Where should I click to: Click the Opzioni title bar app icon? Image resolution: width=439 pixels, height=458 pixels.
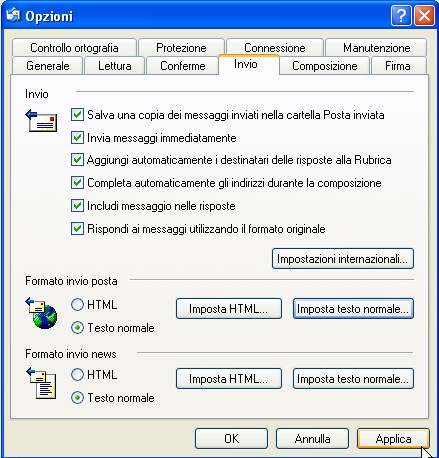[x=13, y=15]
